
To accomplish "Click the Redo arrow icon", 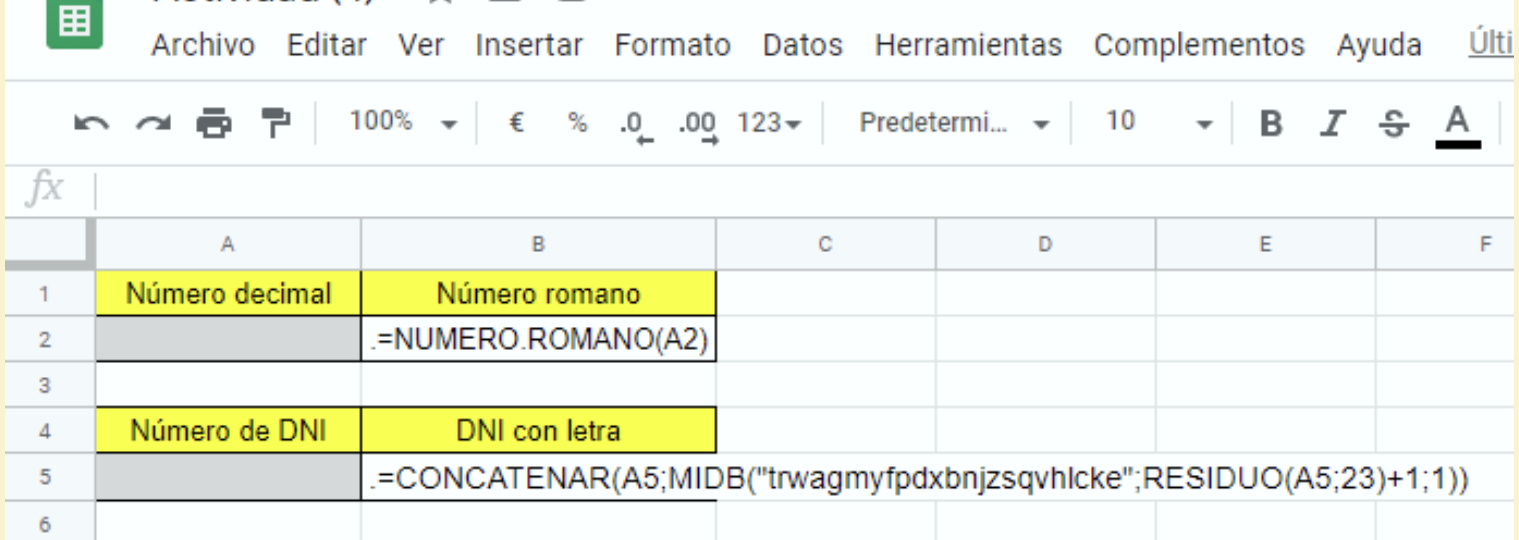I will [152, 124].
